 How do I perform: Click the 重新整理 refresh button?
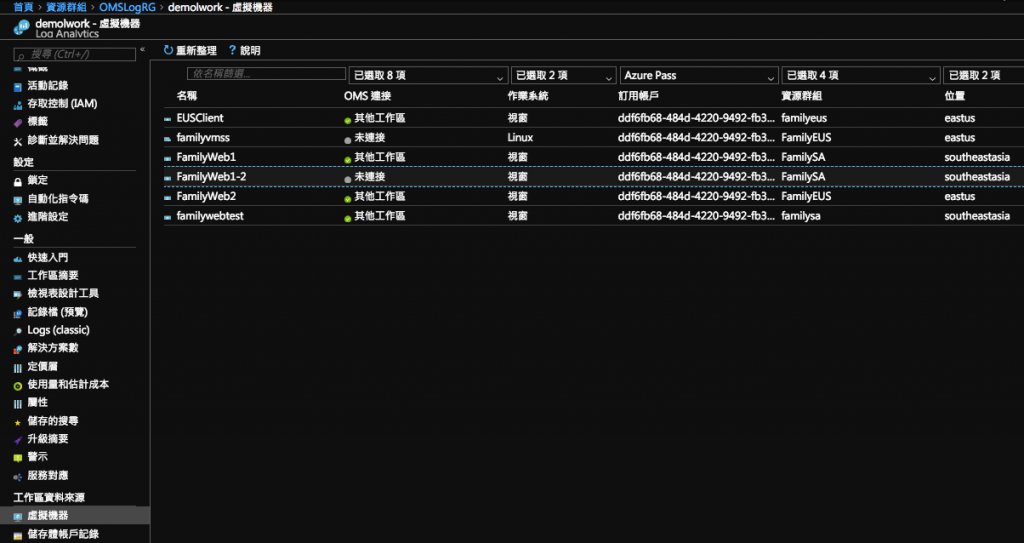(190, 50)
